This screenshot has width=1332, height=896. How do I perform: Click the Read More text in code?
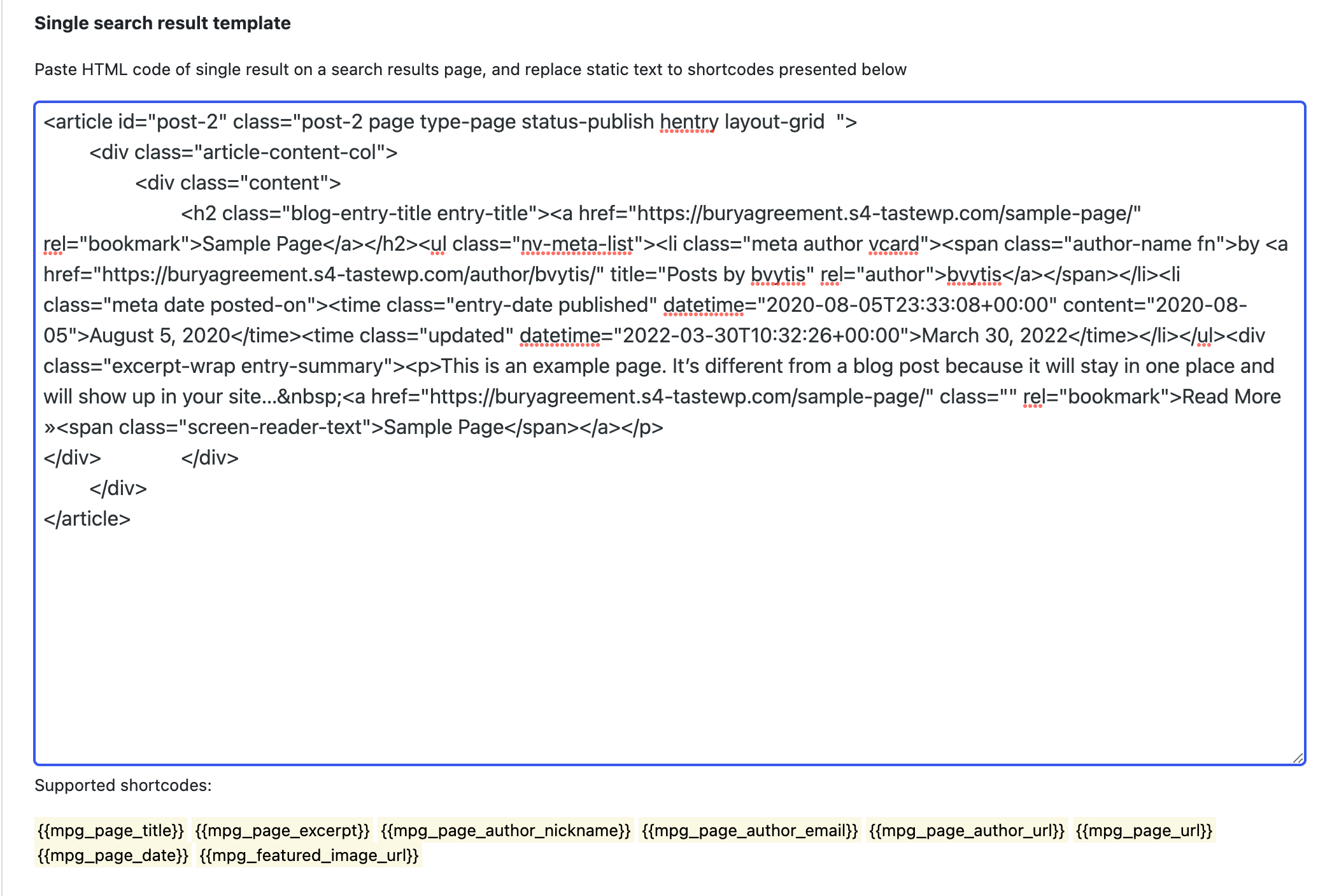(x=1231, y=396)
